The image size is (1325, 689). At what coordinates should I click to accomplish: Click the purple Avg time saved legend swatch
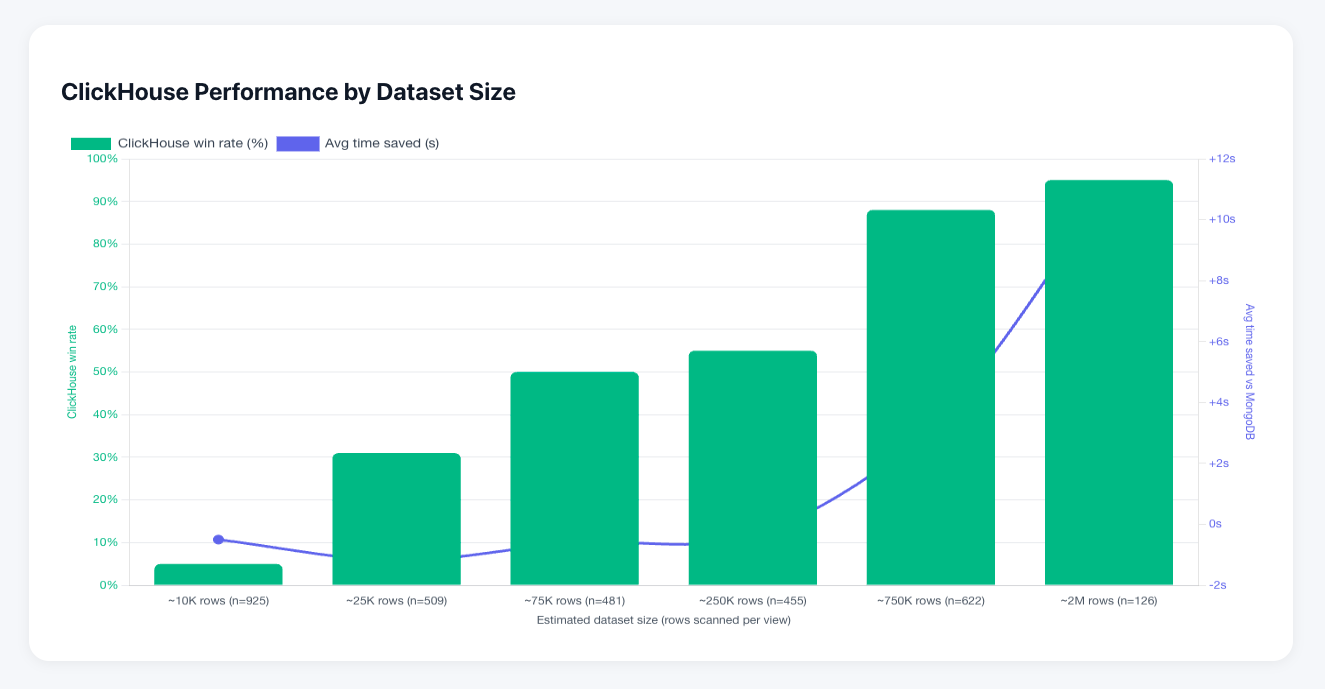pyautogui.click(x=298, y=143)
